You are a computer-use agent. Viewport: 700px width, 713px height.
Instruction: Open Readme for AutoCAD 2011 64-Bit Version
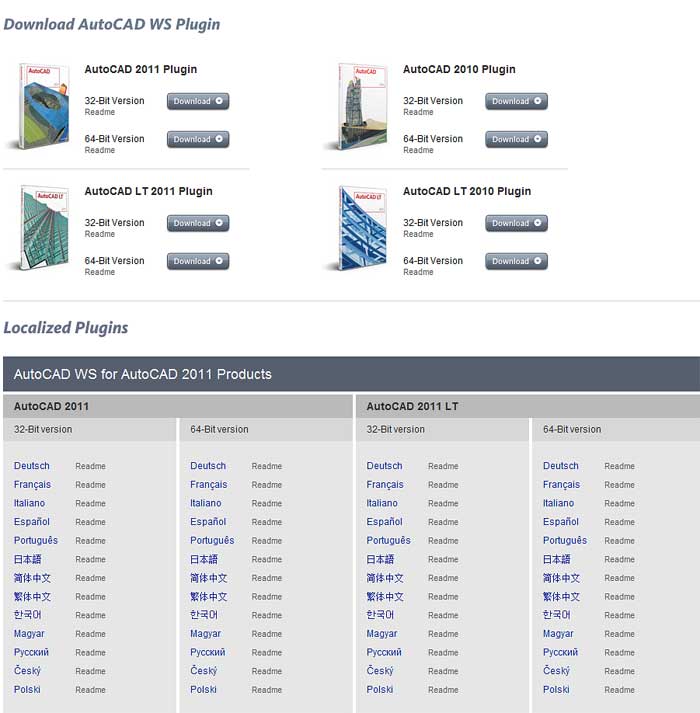(x=100, y=150)
